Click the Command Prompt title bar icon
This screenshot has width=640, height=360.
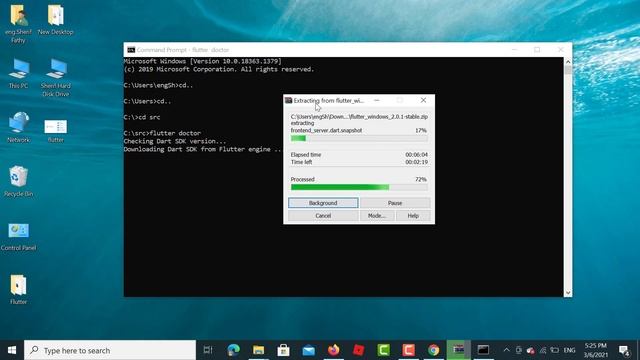[131, 50]
